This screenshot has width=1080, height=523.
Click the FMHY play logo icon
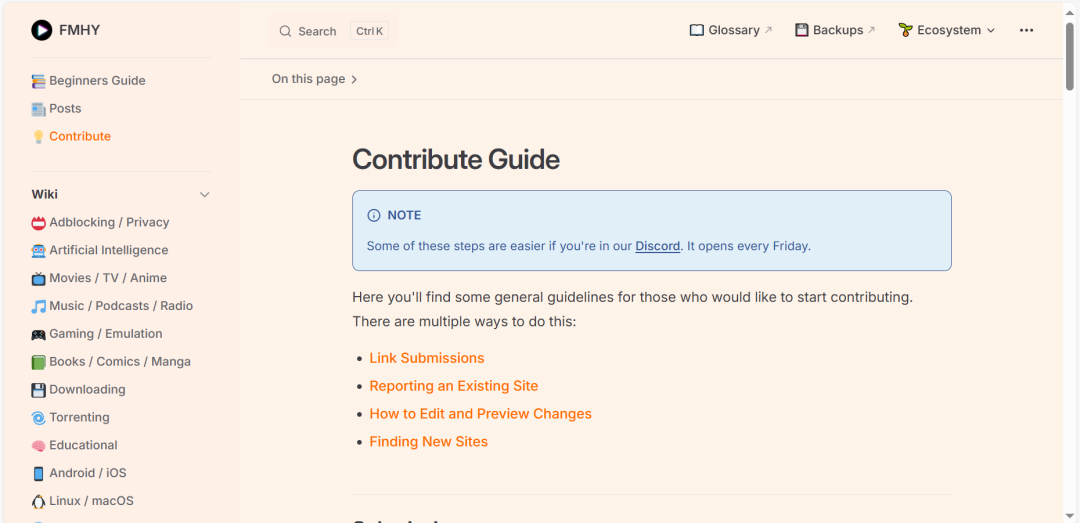pos(41,30)
